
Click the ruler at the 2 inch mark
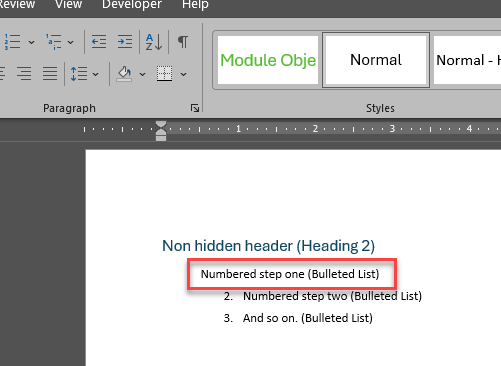click(315, 129)
